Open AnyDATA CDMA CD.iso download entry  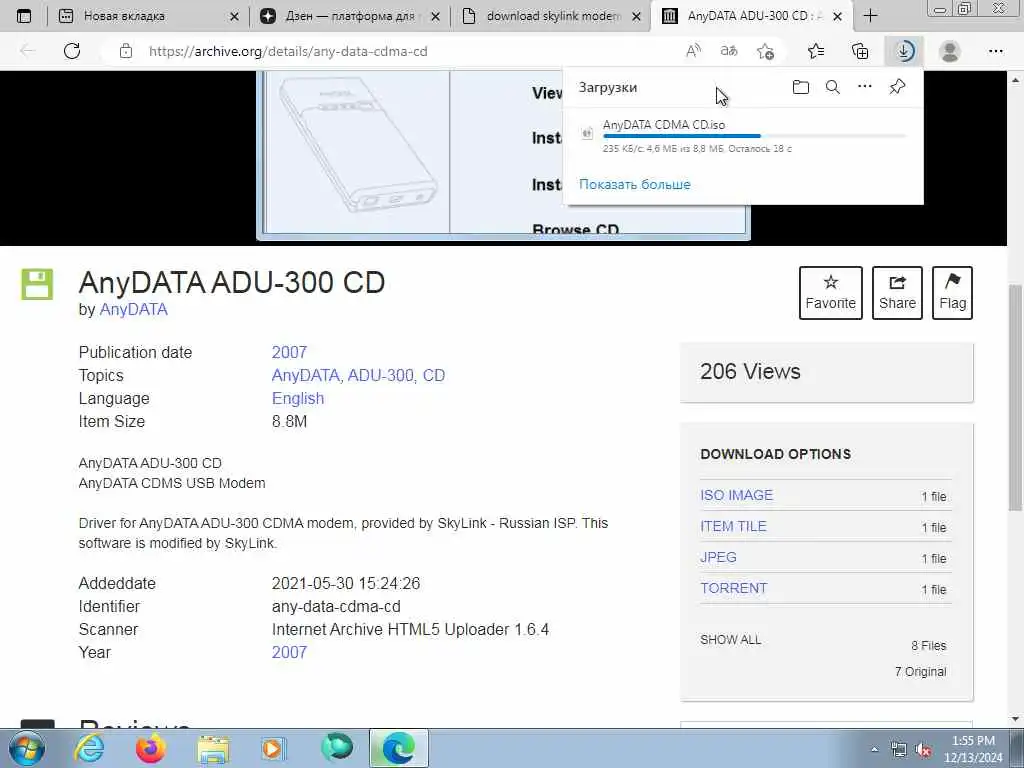click(x=744, y=136)
